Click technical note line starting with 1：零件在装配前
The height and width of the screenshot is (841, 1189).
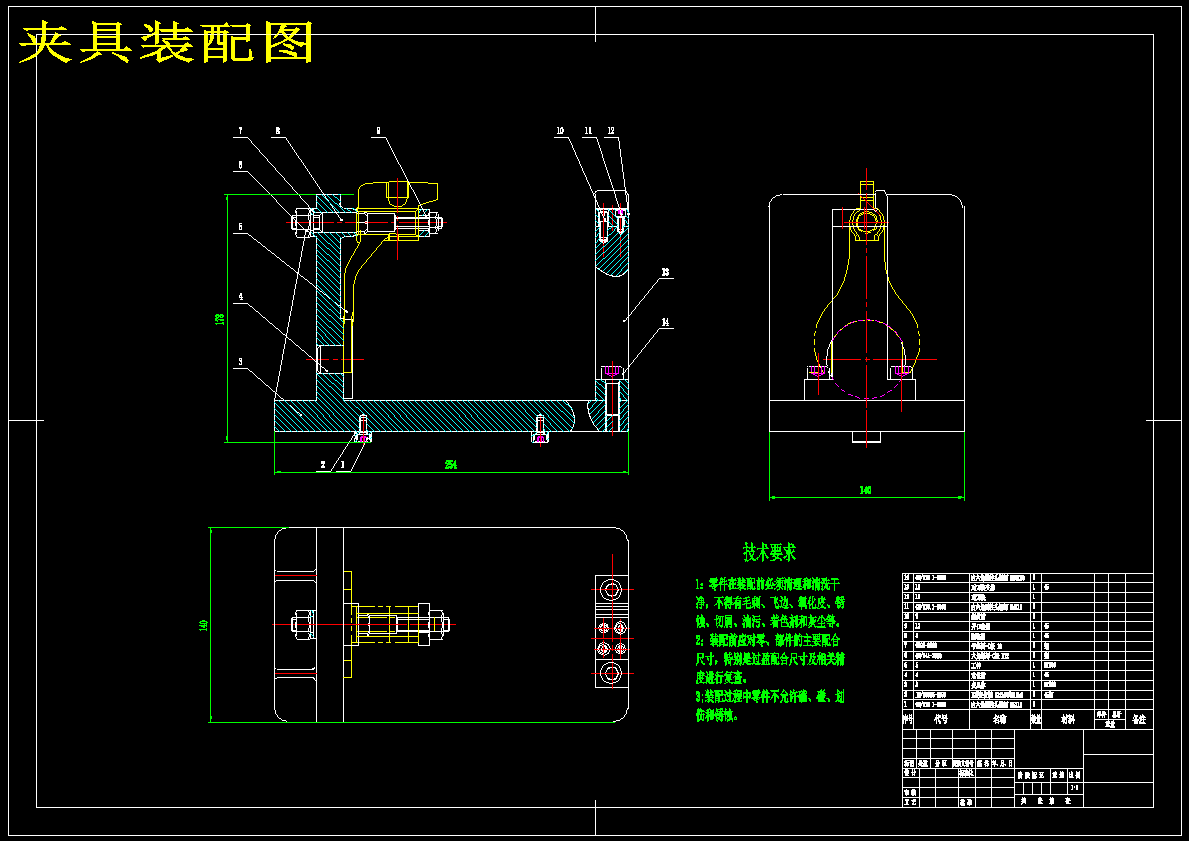click(767, 585)
